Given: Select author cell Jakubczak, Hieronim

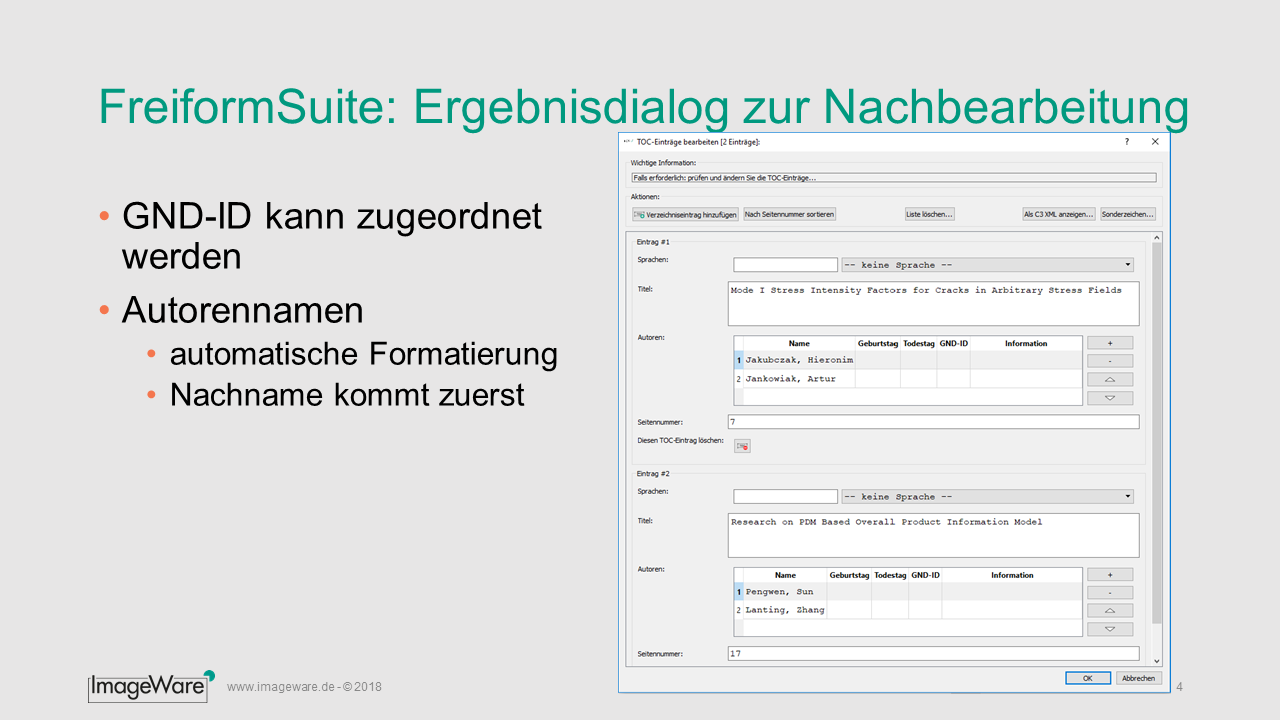Looking at the screenshot, I should tap(799, 360).
